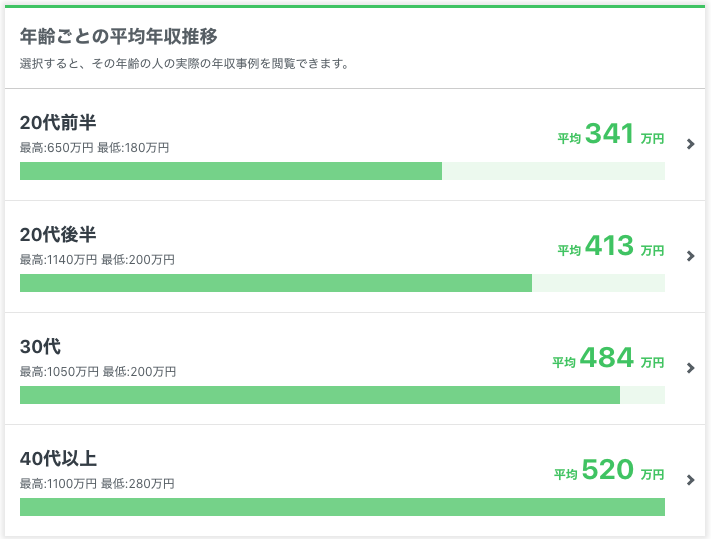
Task: Click the 平均 341 万円 salary figure
Action: coord(611,134)
